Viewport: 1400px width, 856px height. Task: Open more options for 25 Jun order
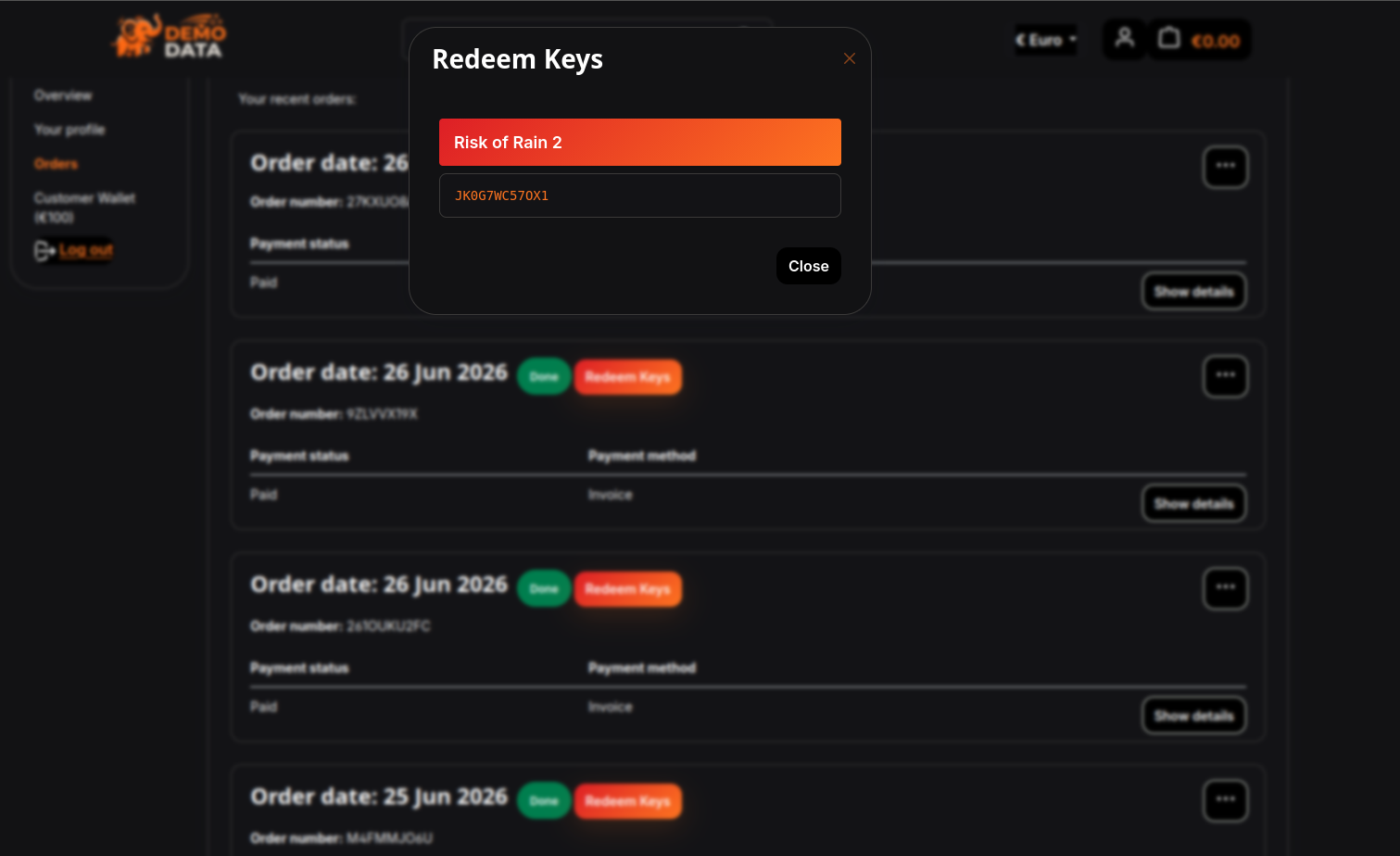pyautogui.click(x=1226, y=800)
